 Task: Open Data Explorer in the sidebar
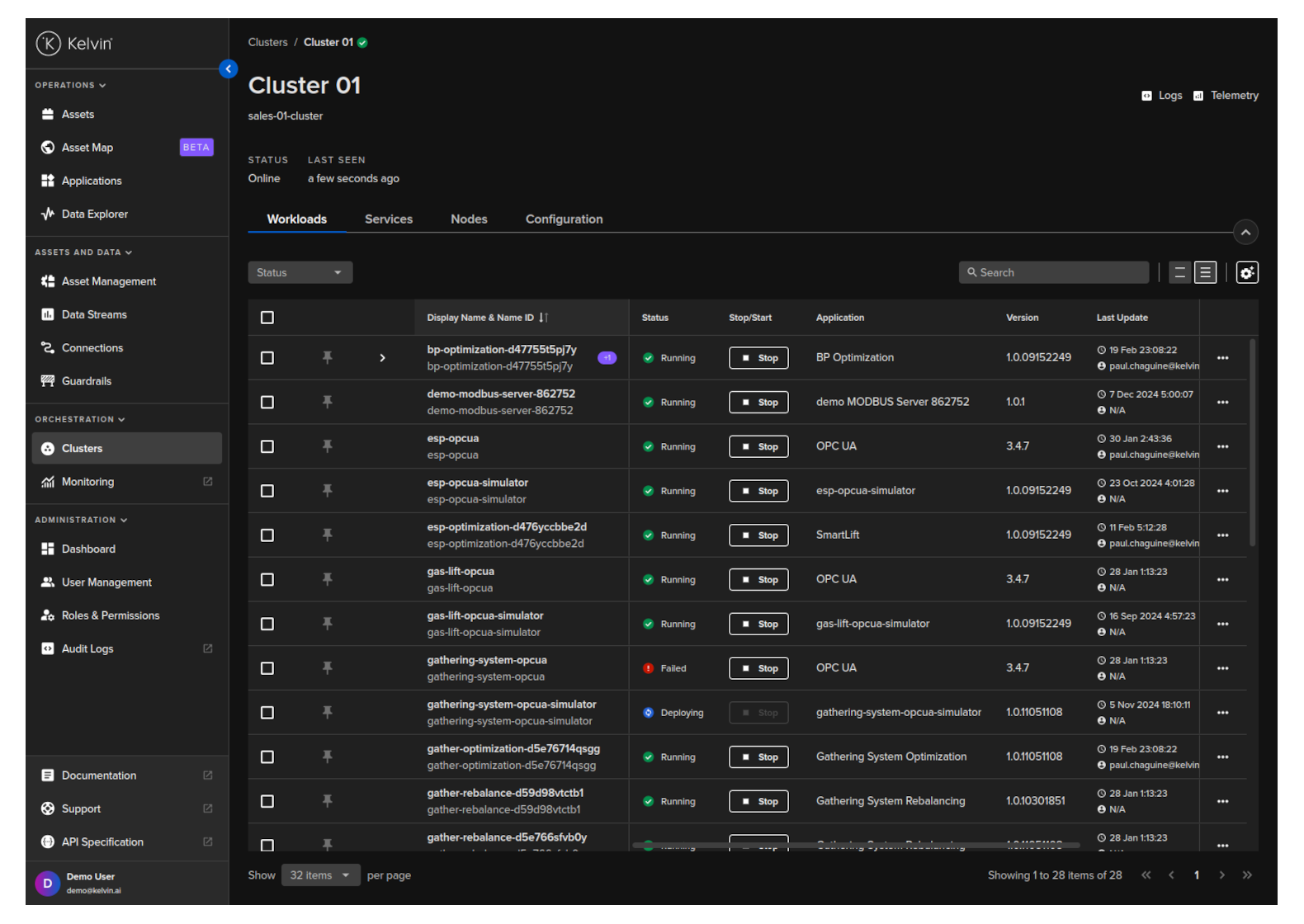[94, 214]
